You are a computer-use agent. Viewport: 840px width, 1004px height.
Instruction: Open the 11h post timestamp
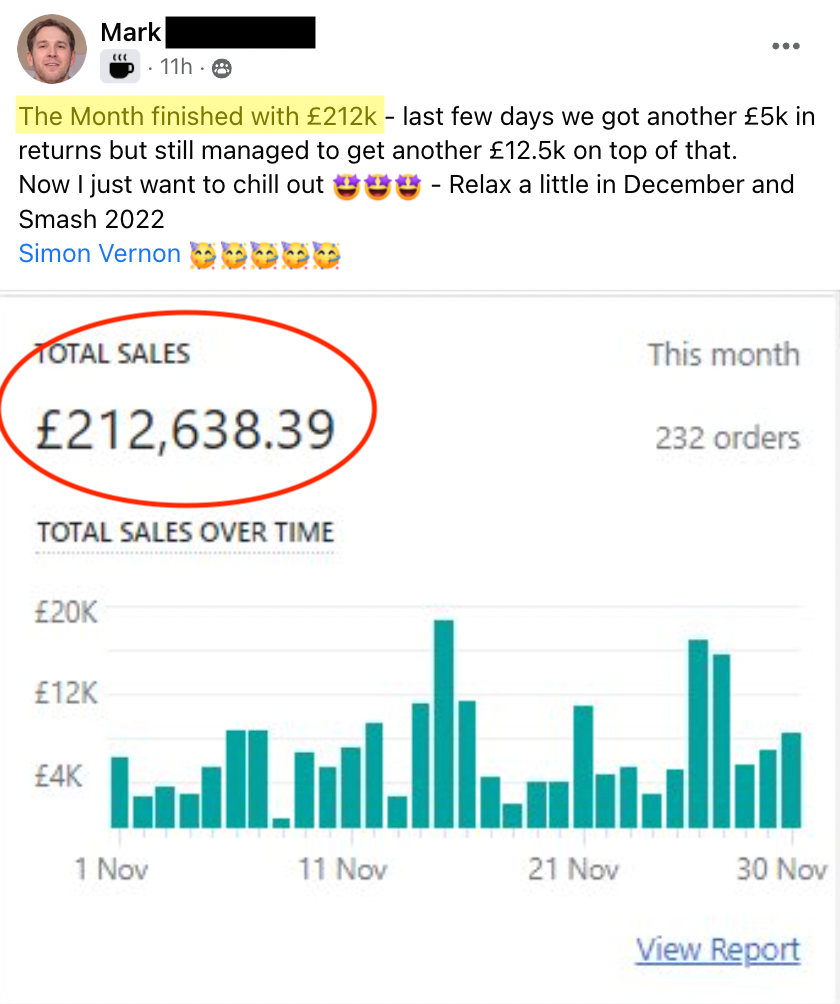point(176,68)
